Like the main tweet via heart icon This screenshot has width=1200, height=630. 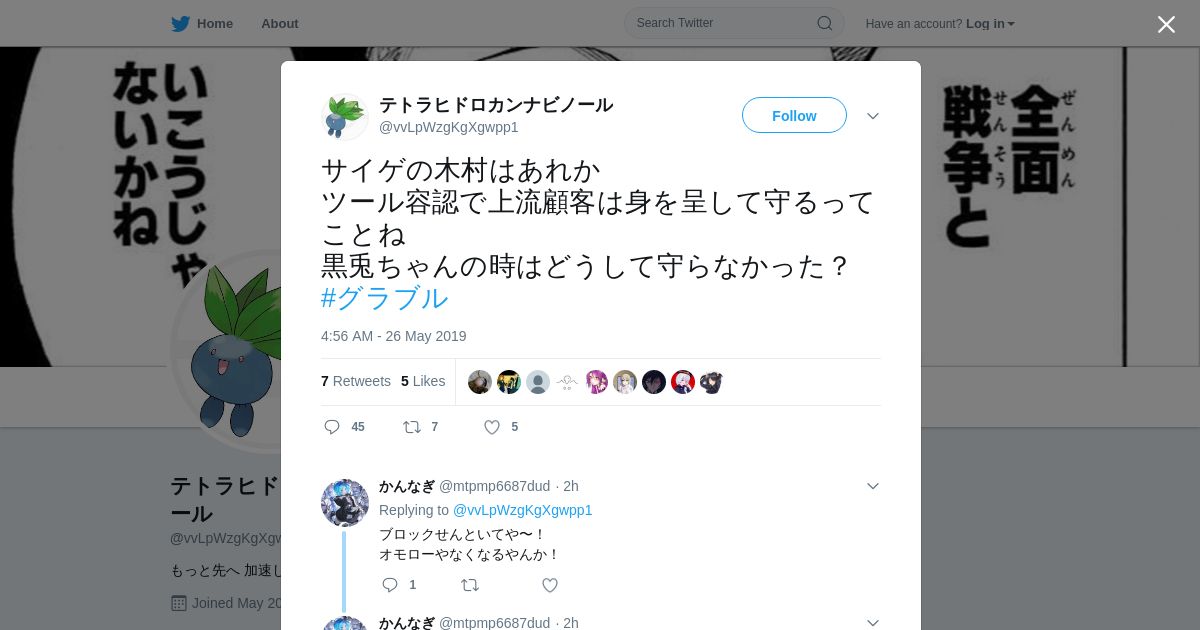point(492,427)
